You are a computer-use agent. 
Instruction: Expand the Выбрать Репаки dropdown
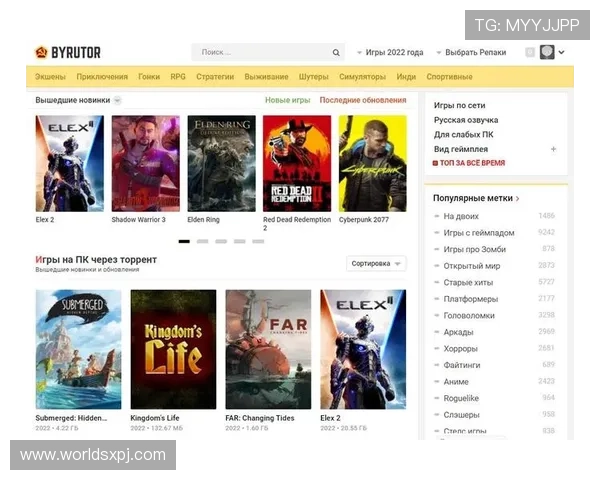(471, 52)
